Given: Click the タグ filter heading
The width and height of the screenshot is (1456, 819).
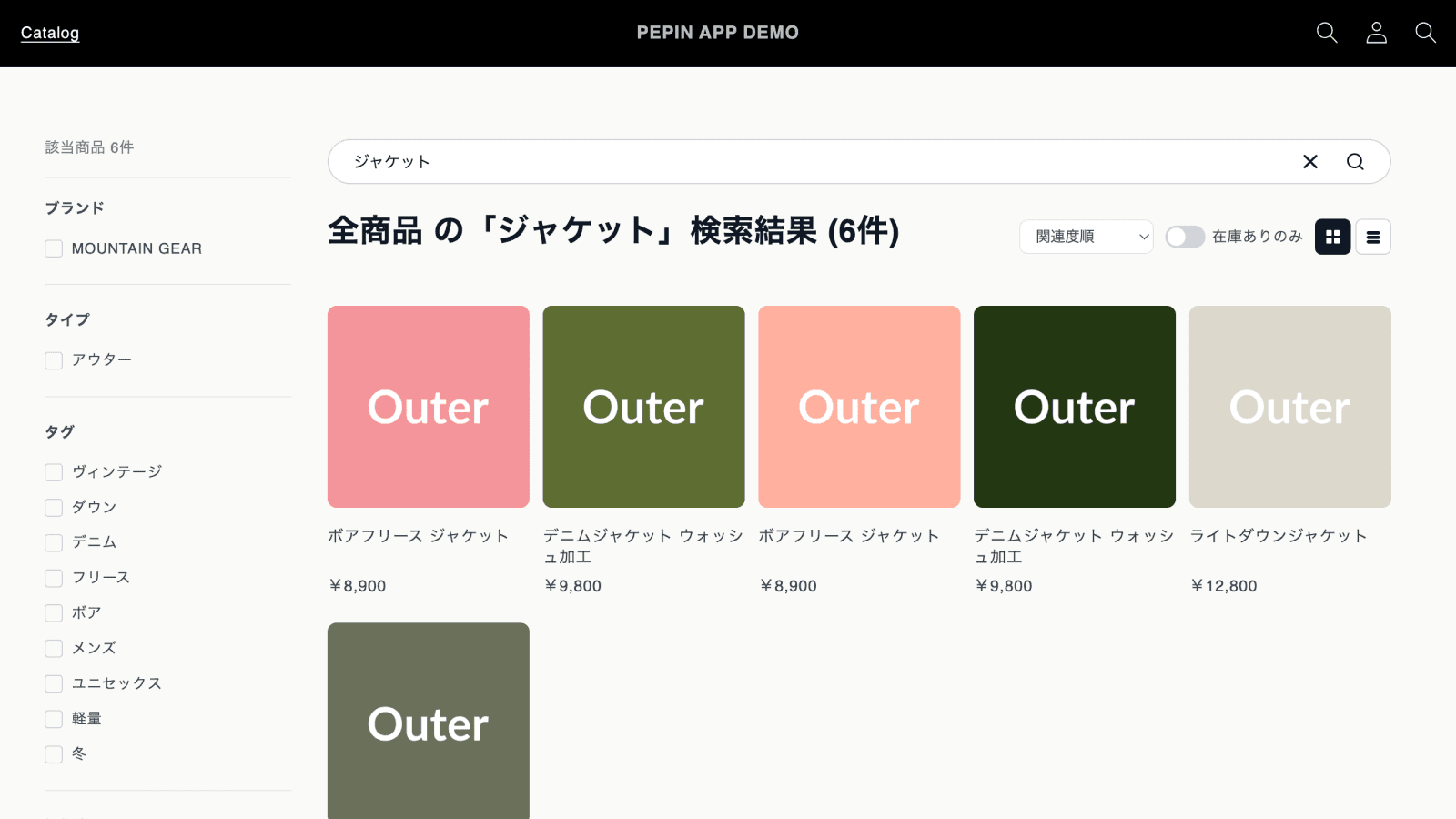Looking at the screenshot, I should tap(60, 432).
